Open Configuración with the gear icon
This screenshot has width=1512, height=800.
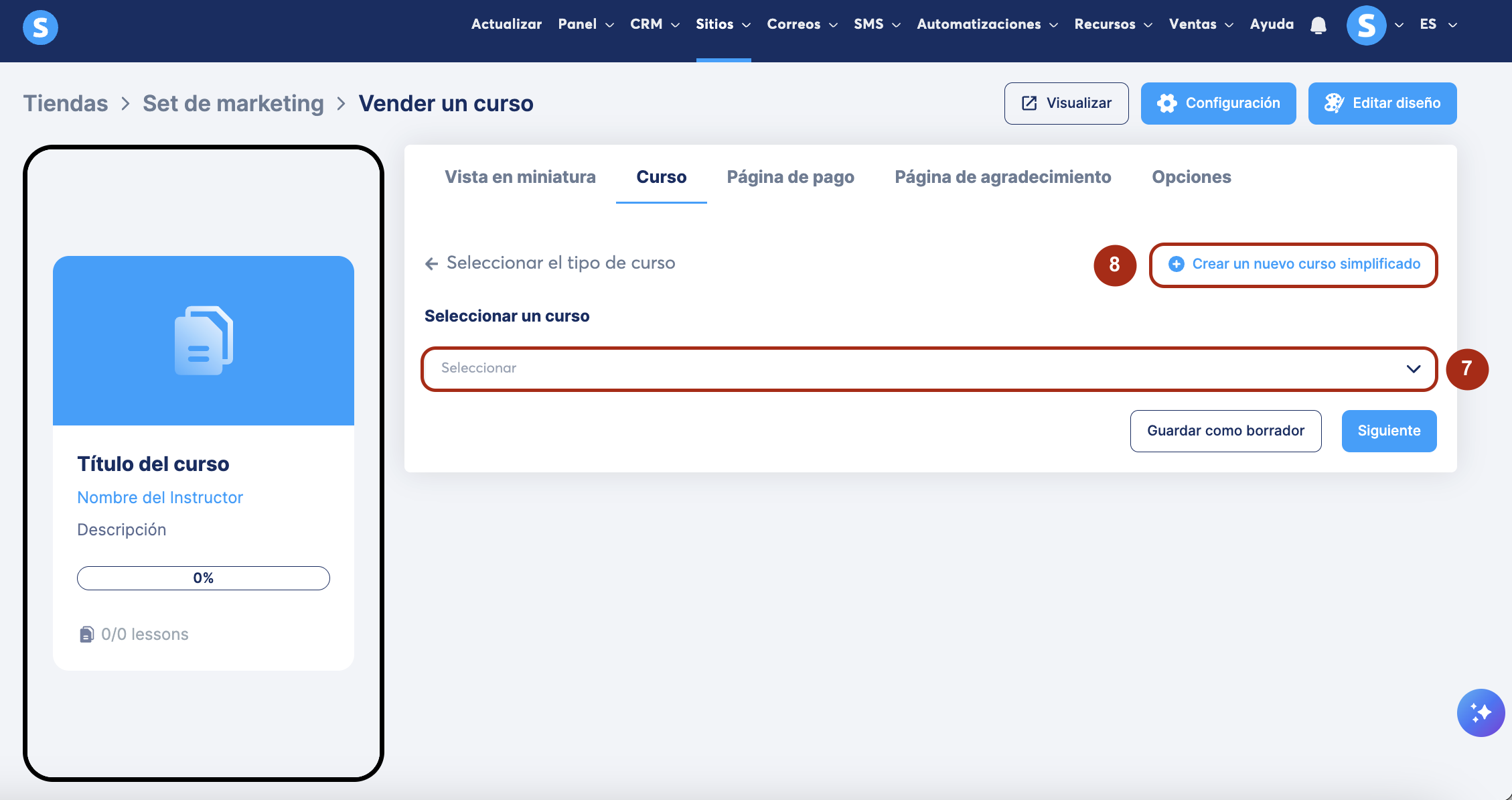click(x=1218, y=103)
